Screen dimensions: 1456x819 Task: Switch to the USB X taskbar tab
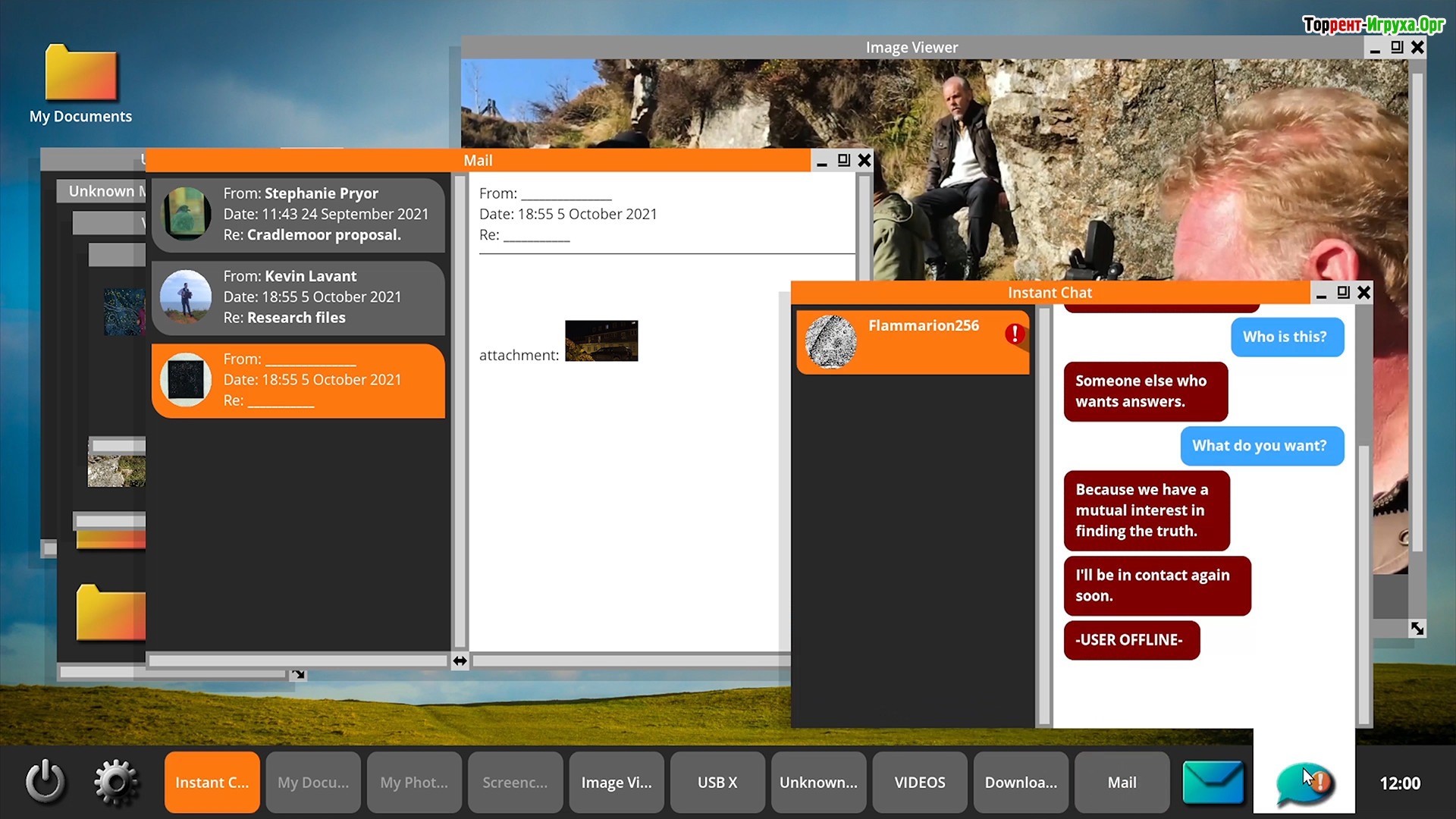pos(717,783)
